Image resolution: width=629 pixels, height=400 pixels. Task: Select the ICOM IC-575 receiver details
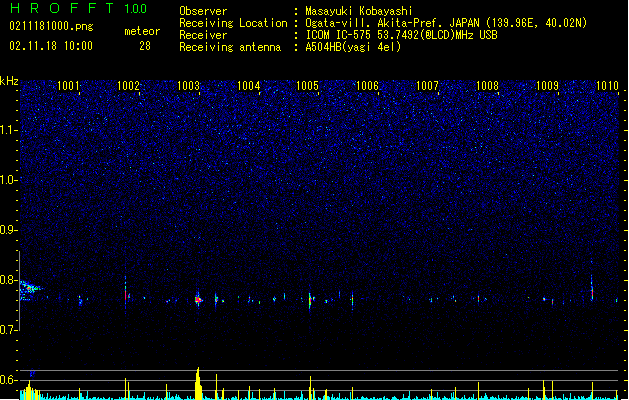401,35
